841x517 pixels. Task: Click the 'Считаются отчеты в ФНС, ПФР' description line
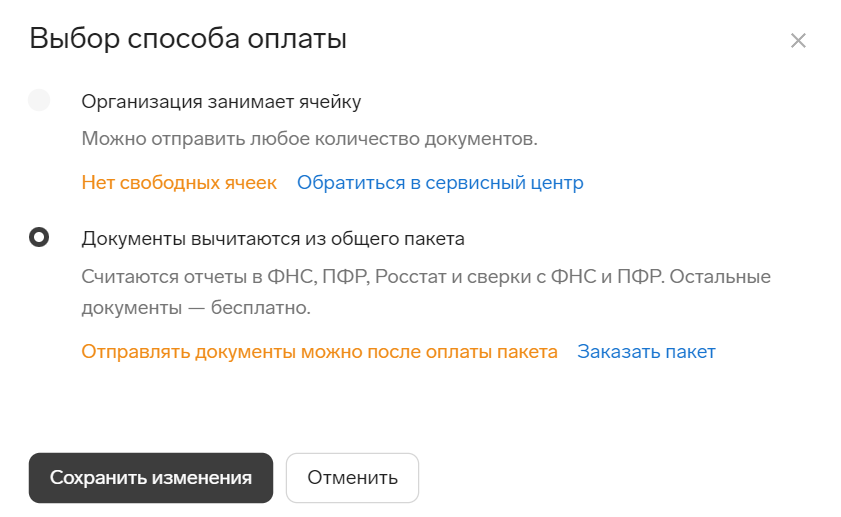[426, 276]
